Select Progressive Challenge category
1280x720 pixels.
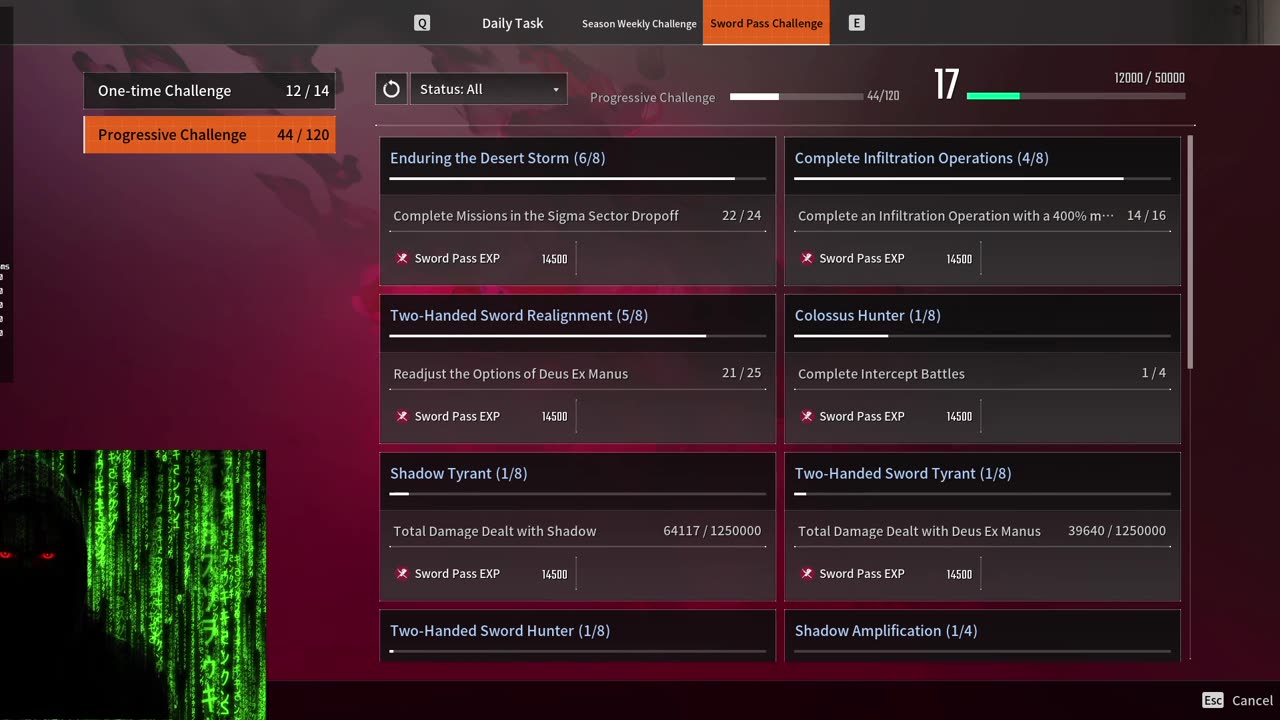click(209, 134)
